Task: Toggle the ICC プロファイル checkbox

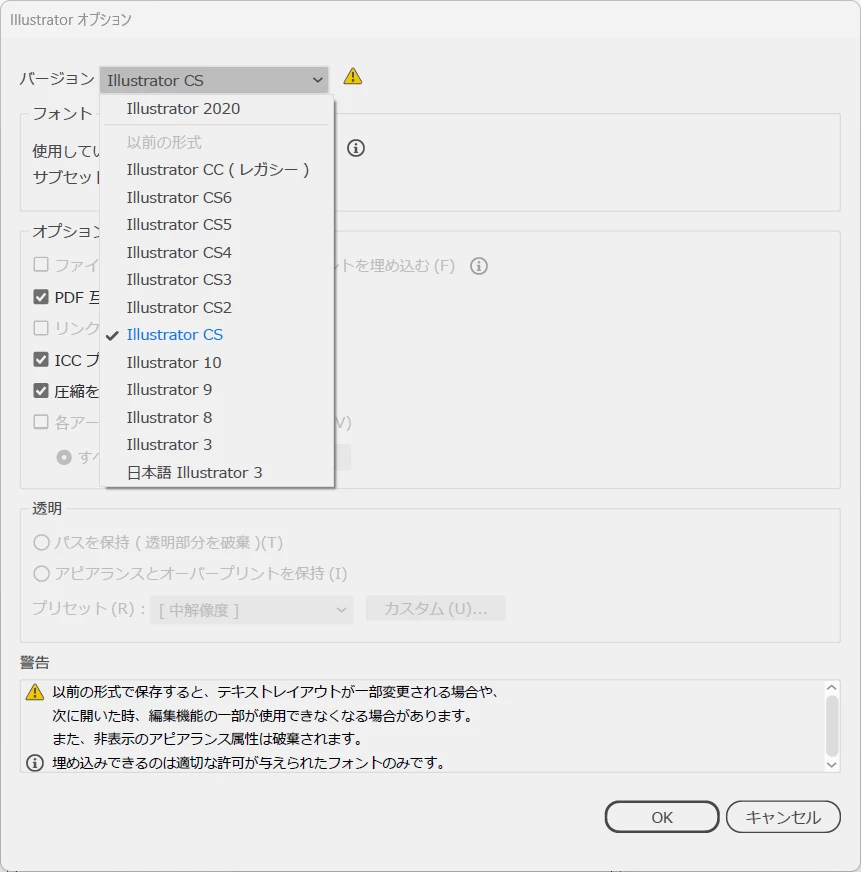Action: [x=41, y=359]
